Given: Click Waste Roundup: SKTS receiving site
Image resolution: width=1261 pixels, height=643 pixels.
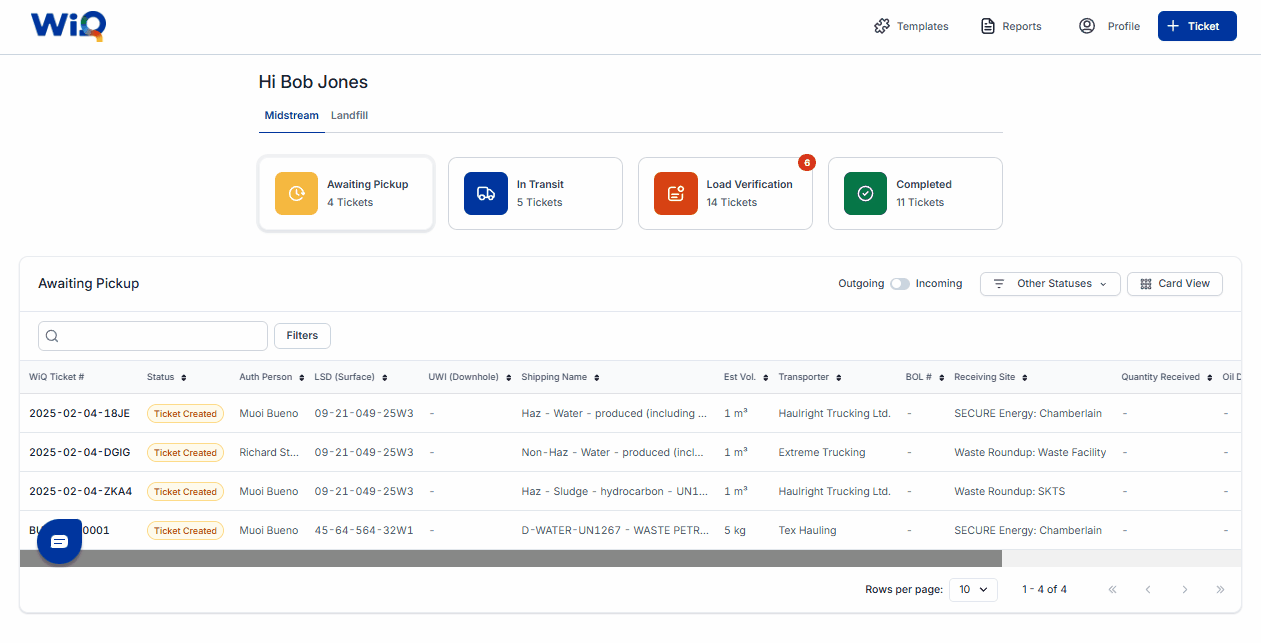Looking at the screenshot, I should click(1011, 491).
